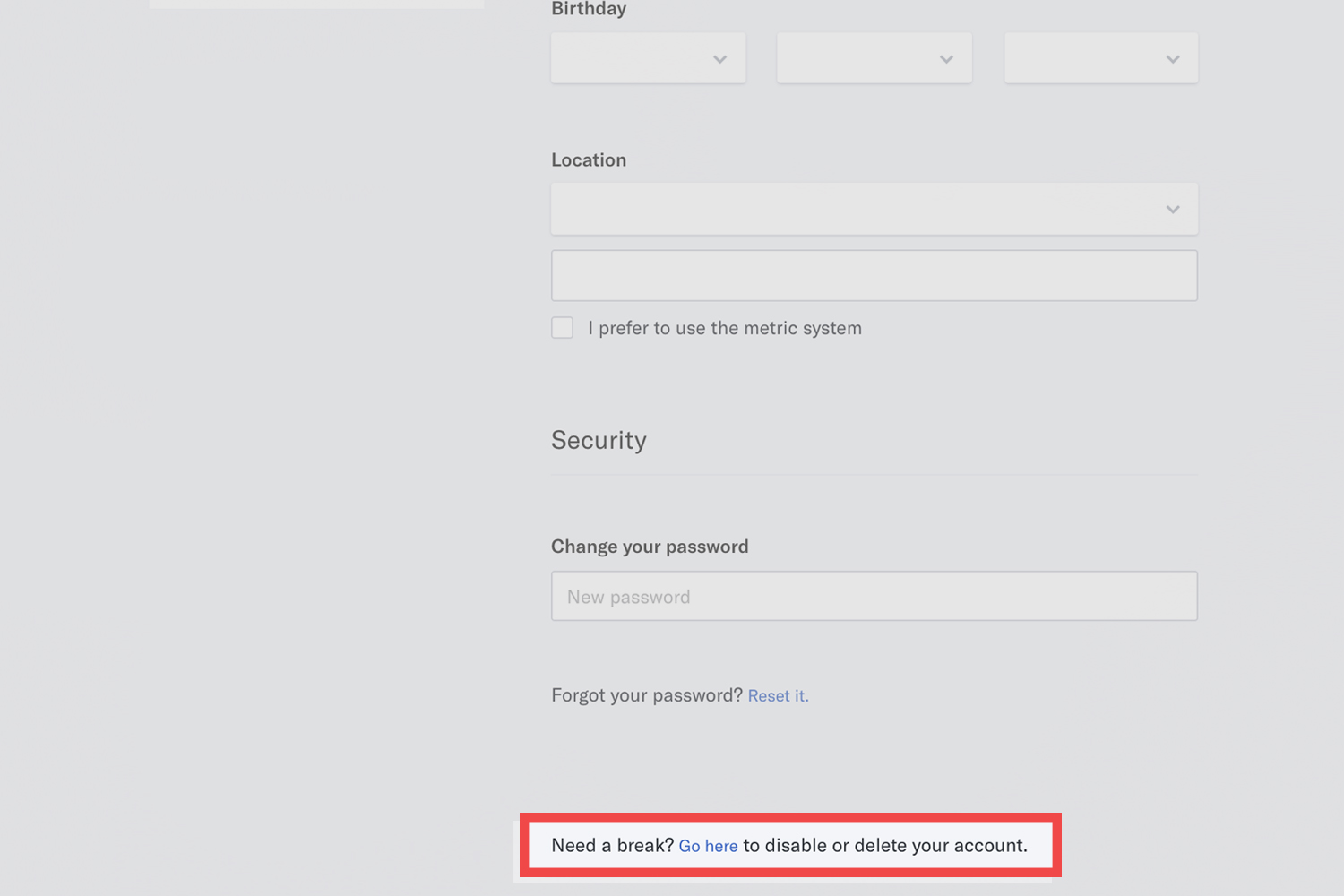Click the 'Change your password' label
This screenshot has height=896, width=1344.
pyautogui.click(x=650, y=547)
